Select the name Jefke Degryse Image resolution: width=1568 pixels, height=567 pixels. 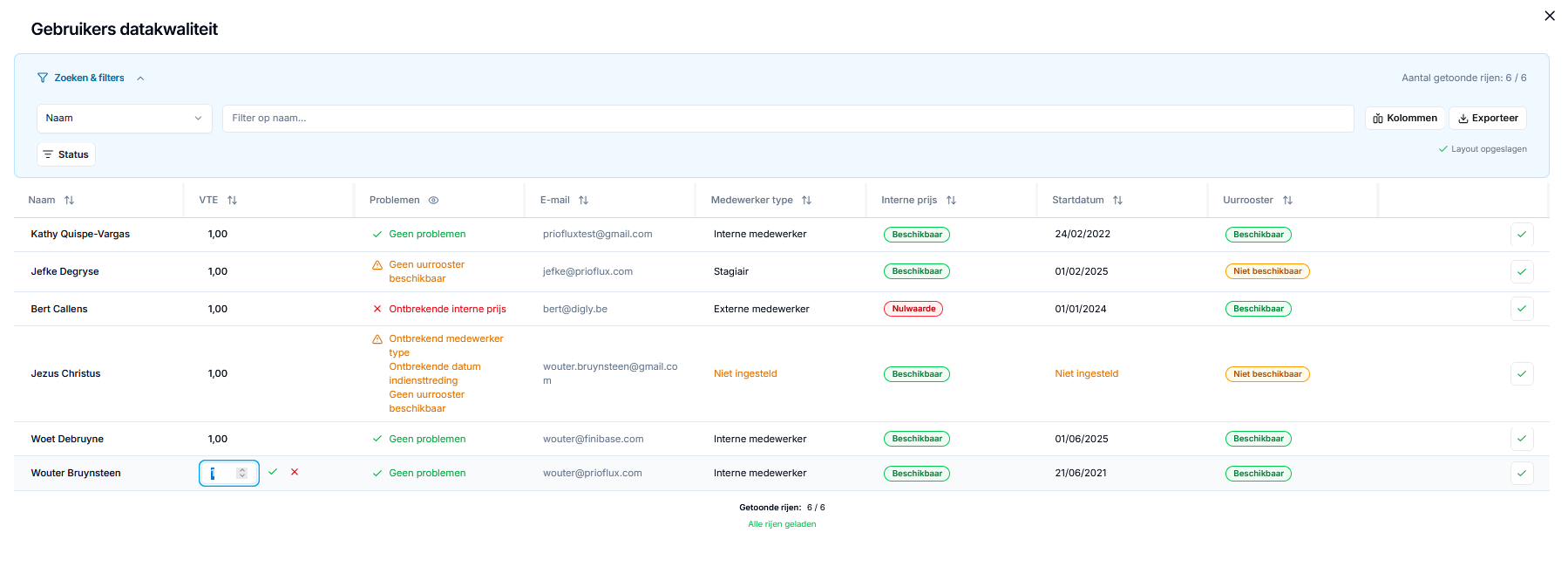pyautogui.click(x=65, y=272)
